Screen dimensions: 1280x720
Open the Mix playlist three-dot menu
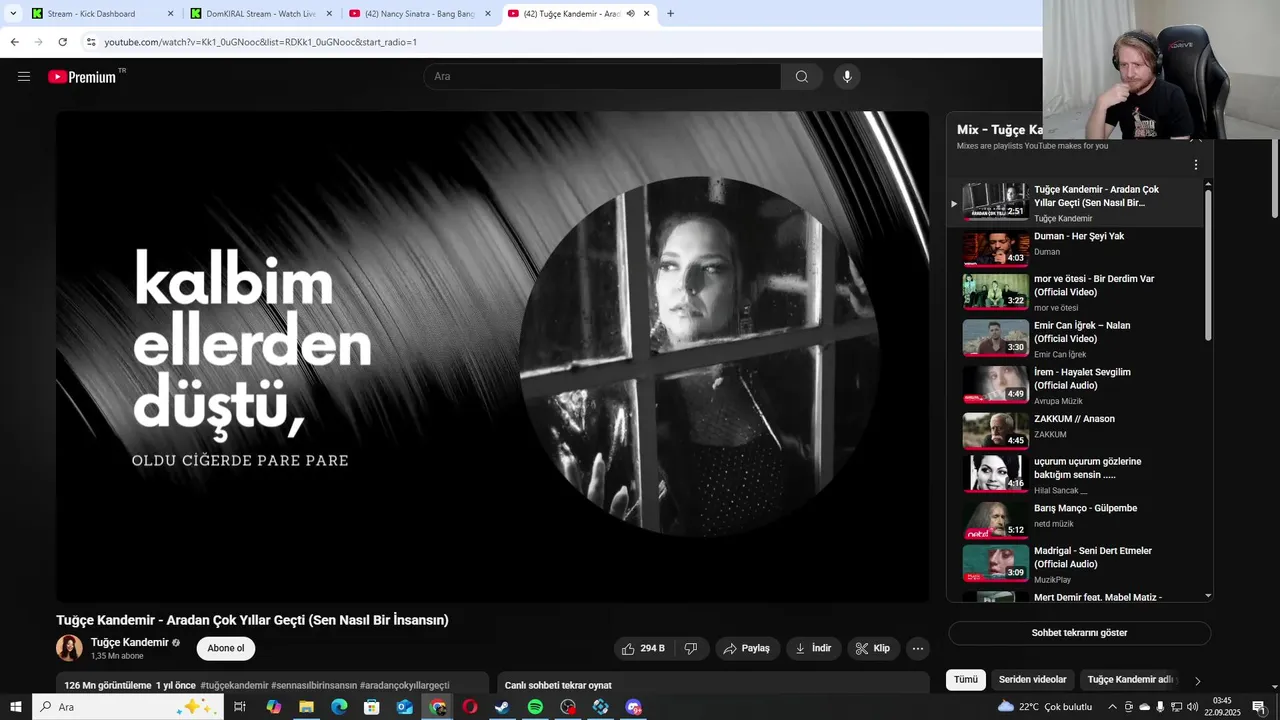[x=1195, y=165]
